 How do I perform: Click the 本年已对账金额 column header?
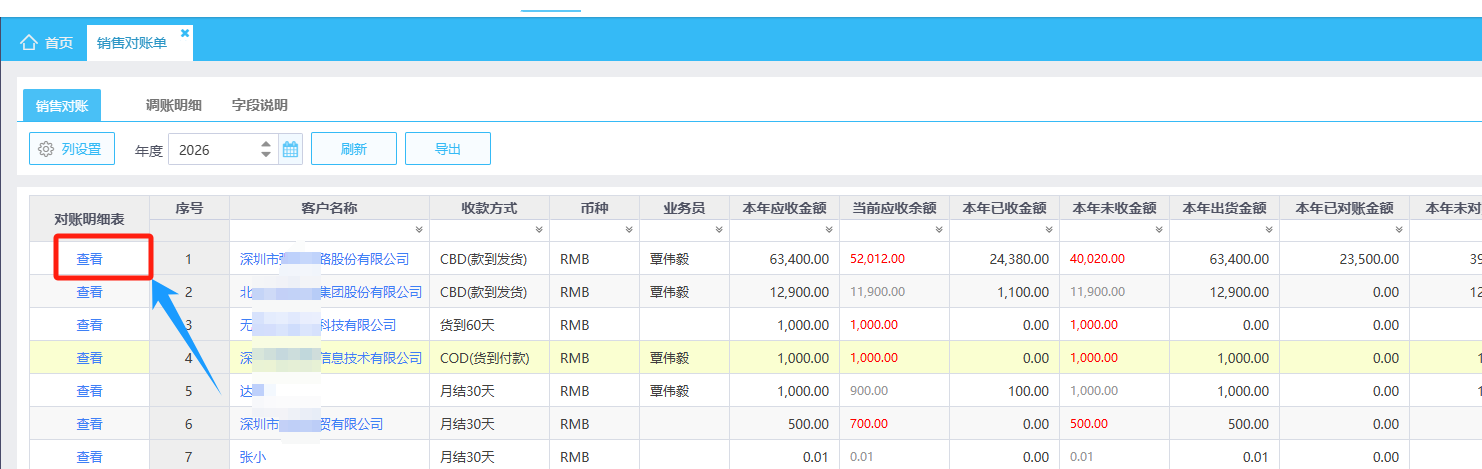pos(1344,208)
